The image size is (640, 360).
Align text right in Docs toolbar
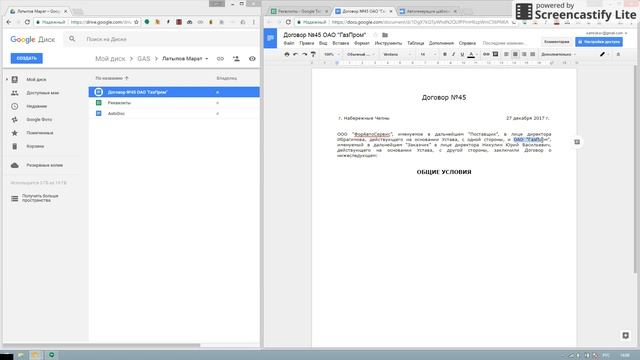524,54
